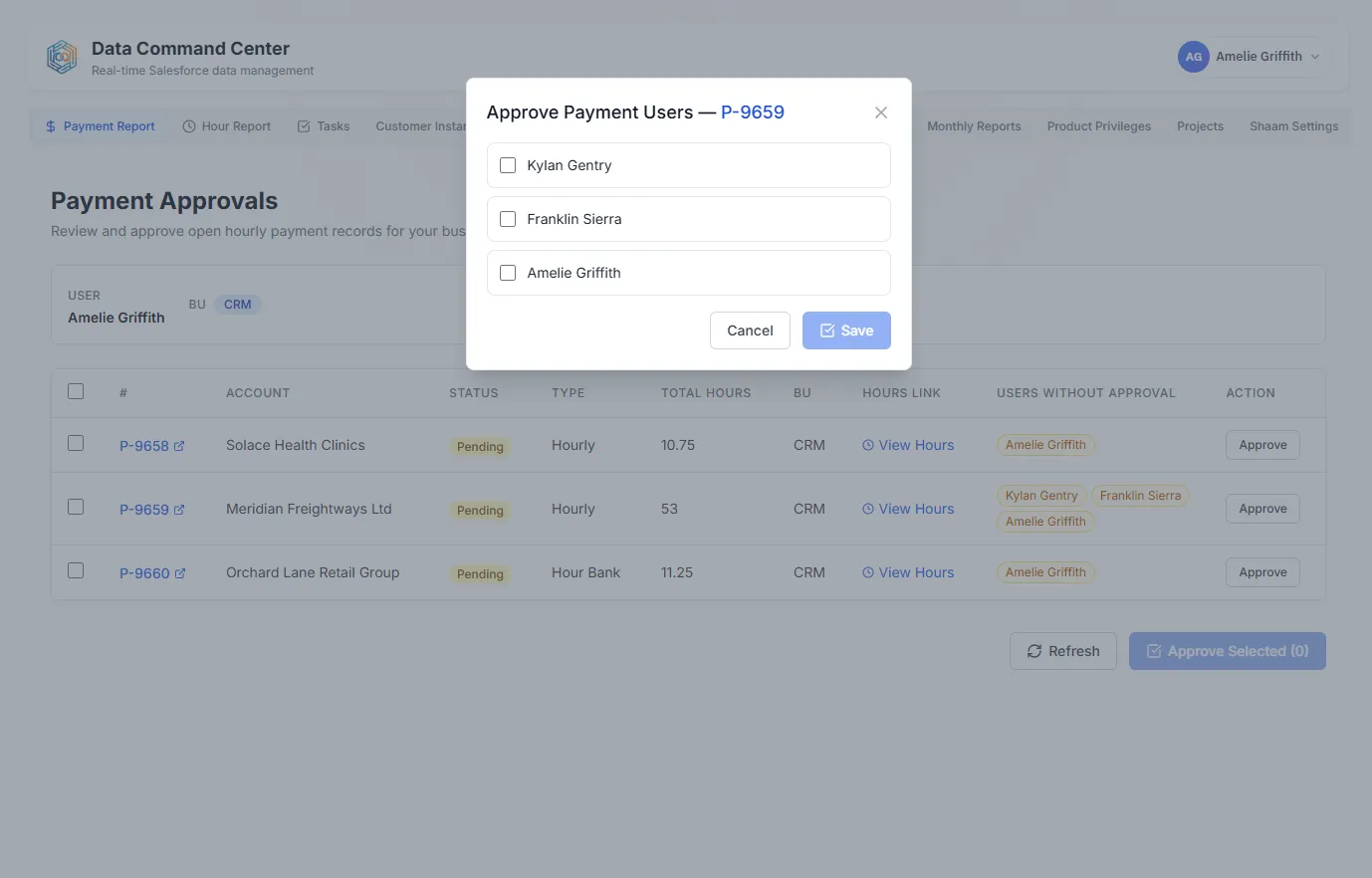The image size is (1372, 878).
Task: Click the Orchard Lane Retail Group account name
Action: click(313, 572)
